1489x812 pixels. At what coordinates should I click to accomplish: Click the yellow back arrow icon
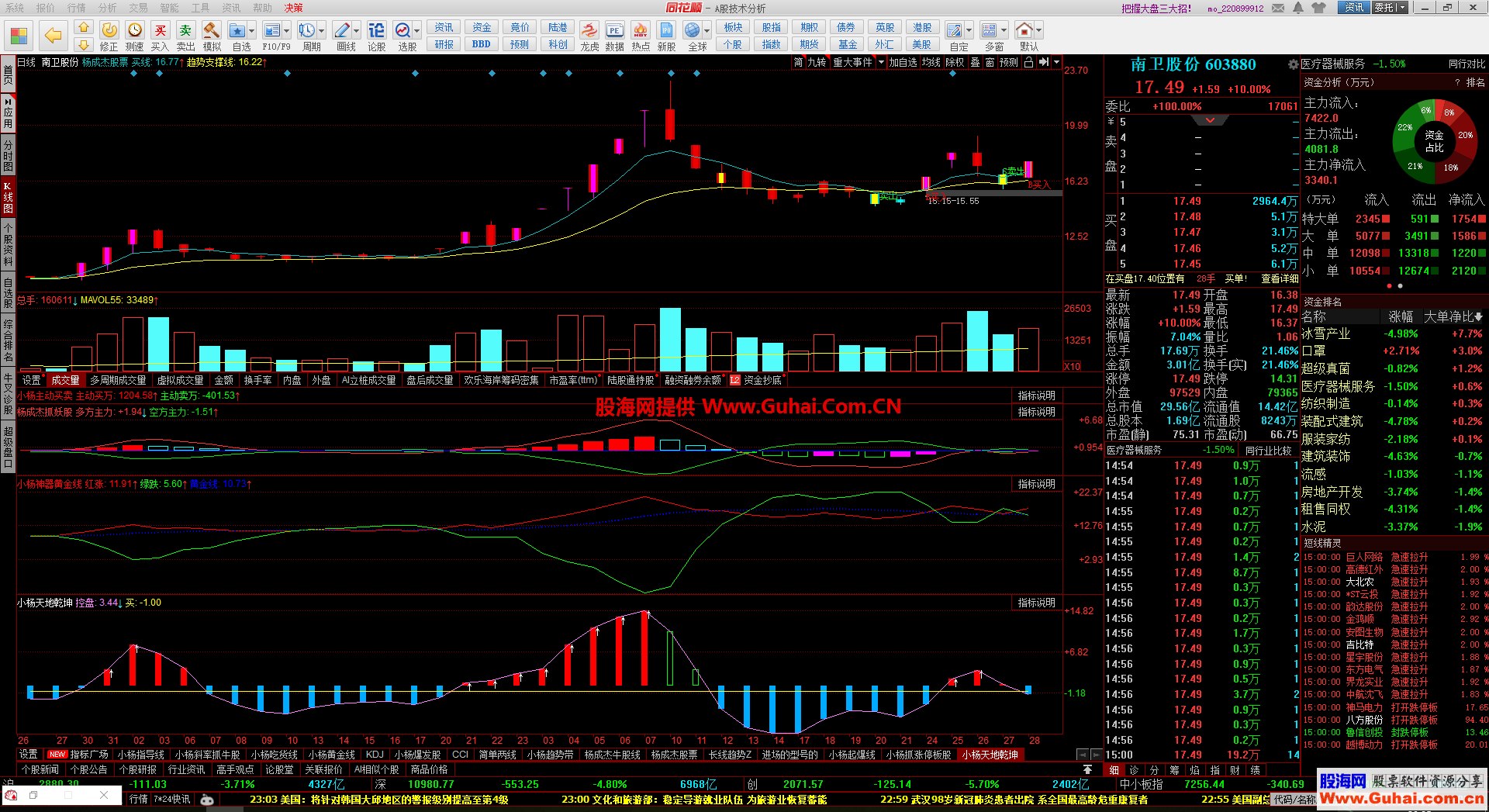pyautogui.click(x=53, y=35)
